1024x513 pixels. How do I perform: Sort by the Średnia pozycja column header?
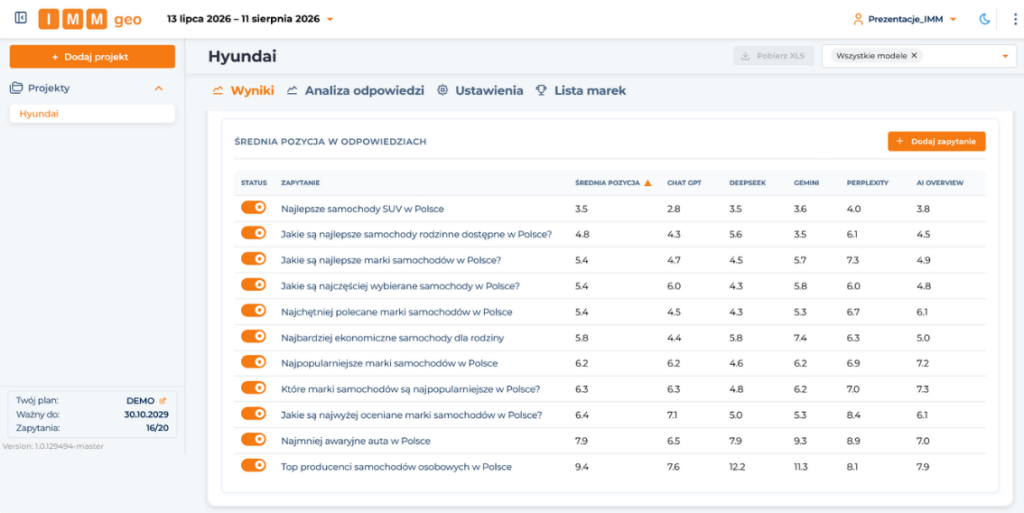click(607, 183)
